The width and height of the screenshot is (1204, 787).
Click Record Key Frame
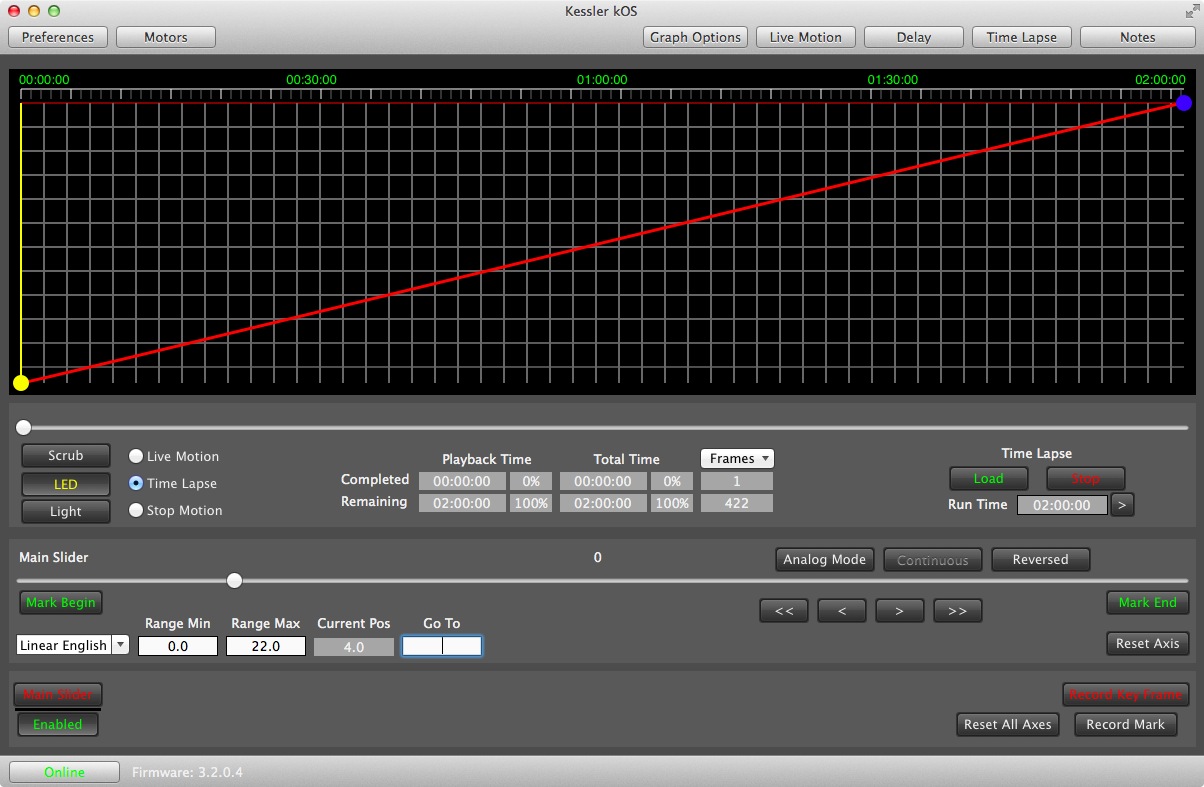coord(1126,694)
